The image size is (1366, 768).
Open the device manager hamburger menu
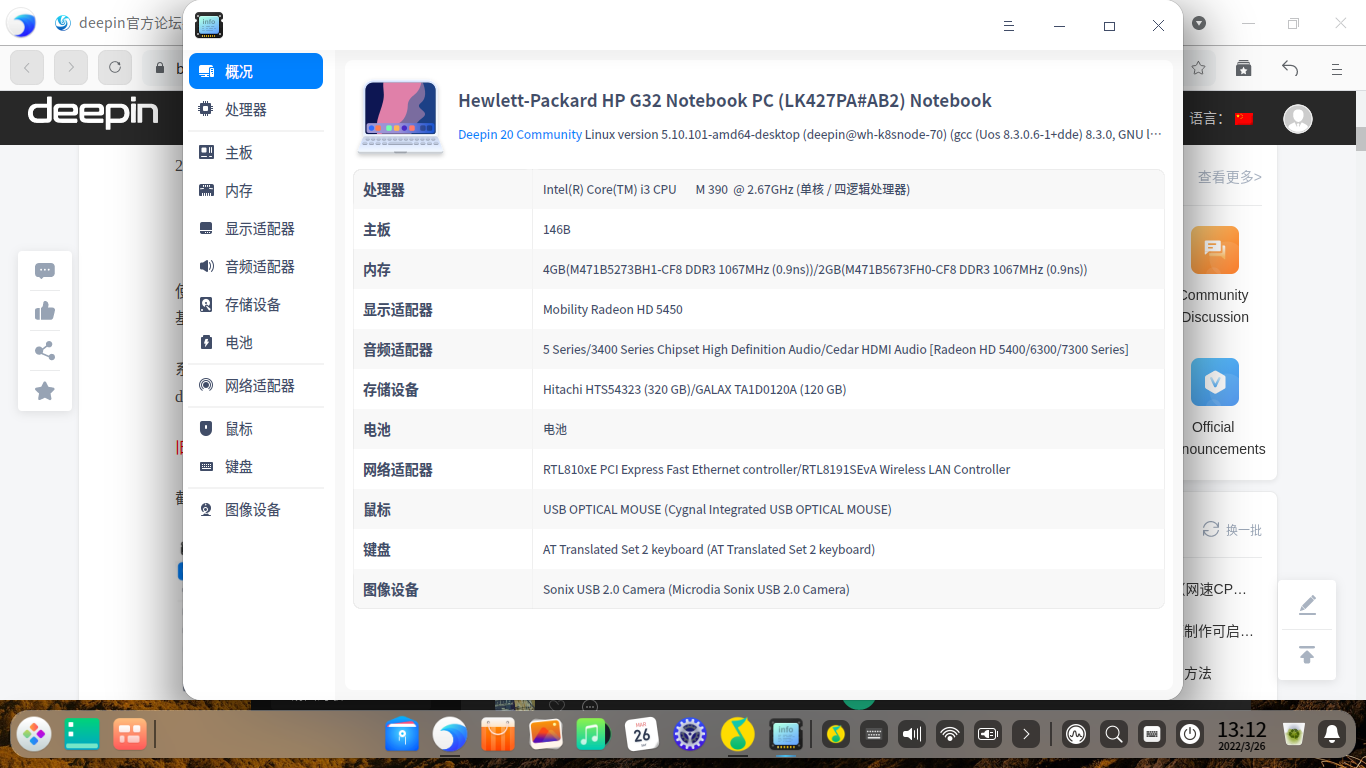tap(1009, 26)
